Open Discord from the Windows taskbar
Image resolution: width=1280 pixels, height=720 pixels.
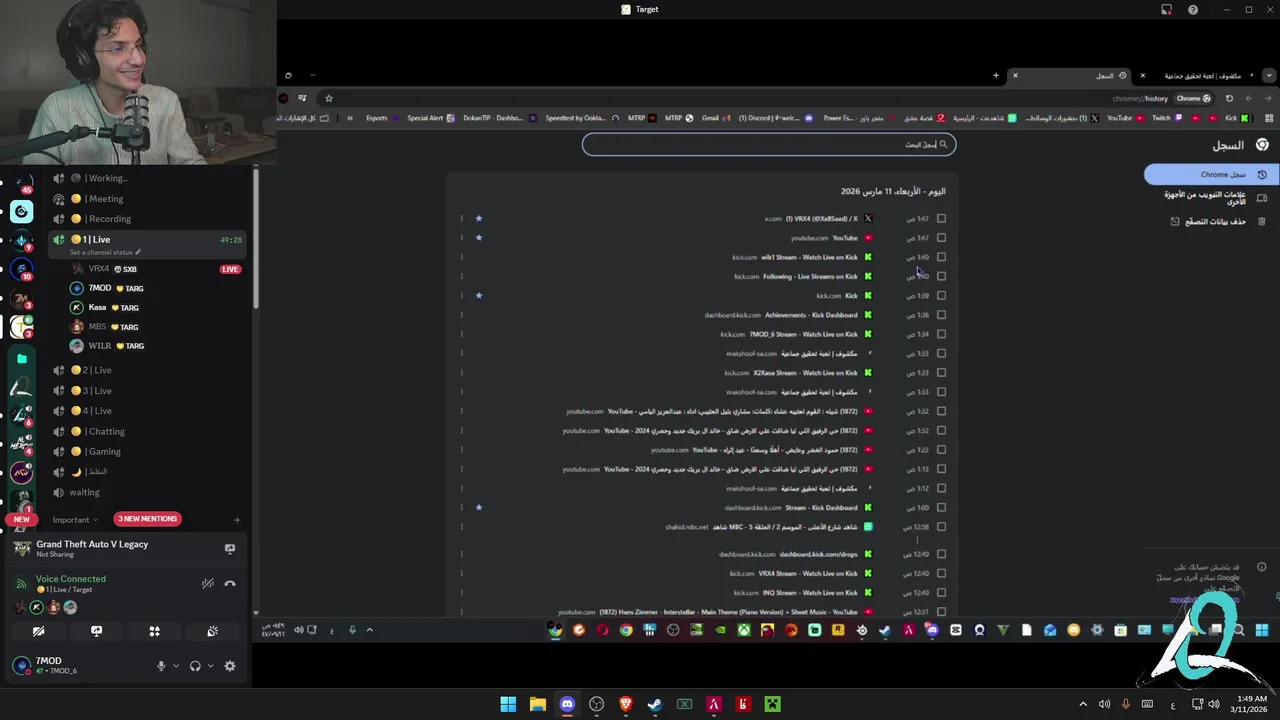coord(567,704)
